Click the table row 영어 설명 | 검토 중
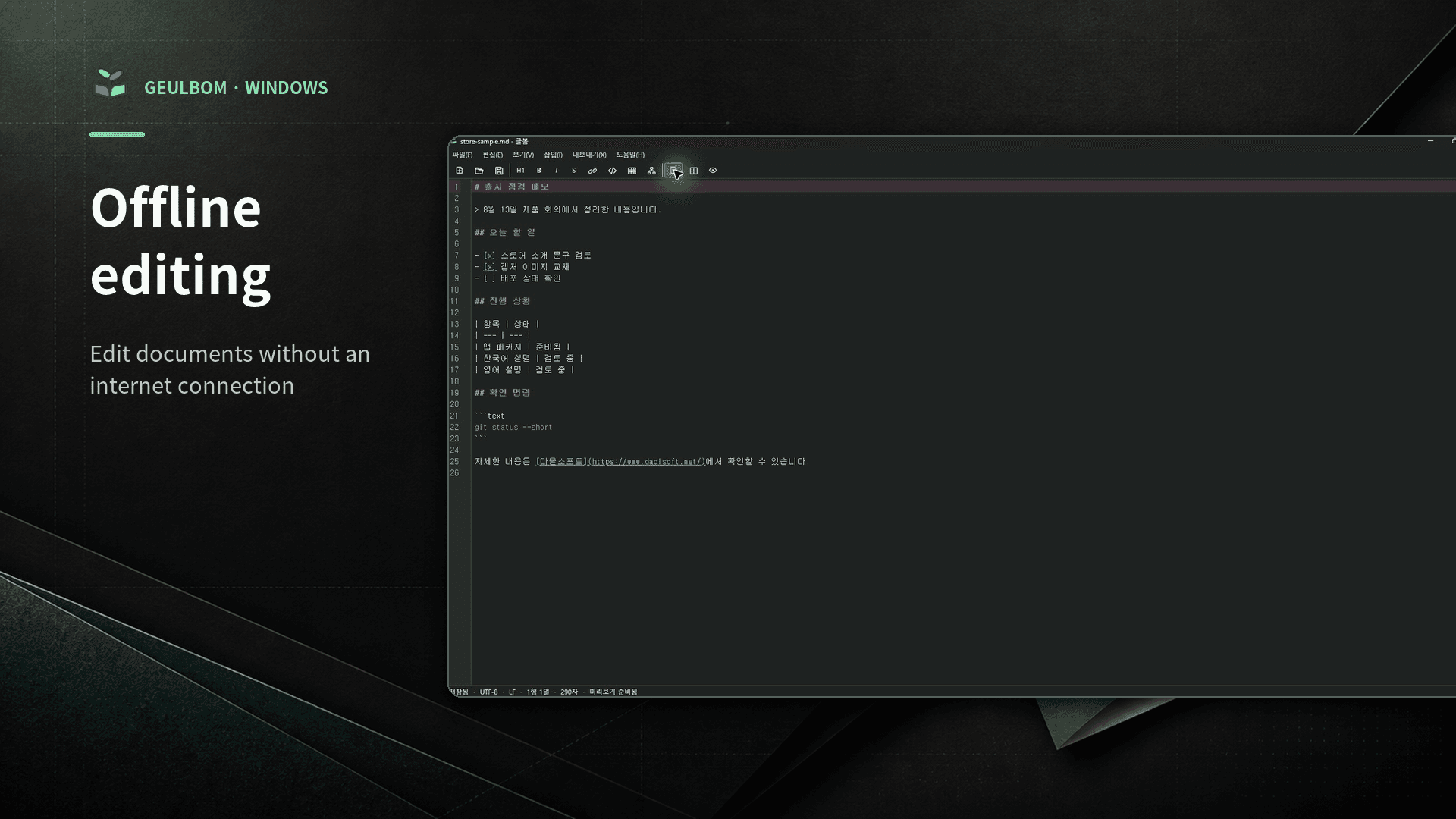The width and height of the screenshot is (1456, 819). [x=525, y=370]
